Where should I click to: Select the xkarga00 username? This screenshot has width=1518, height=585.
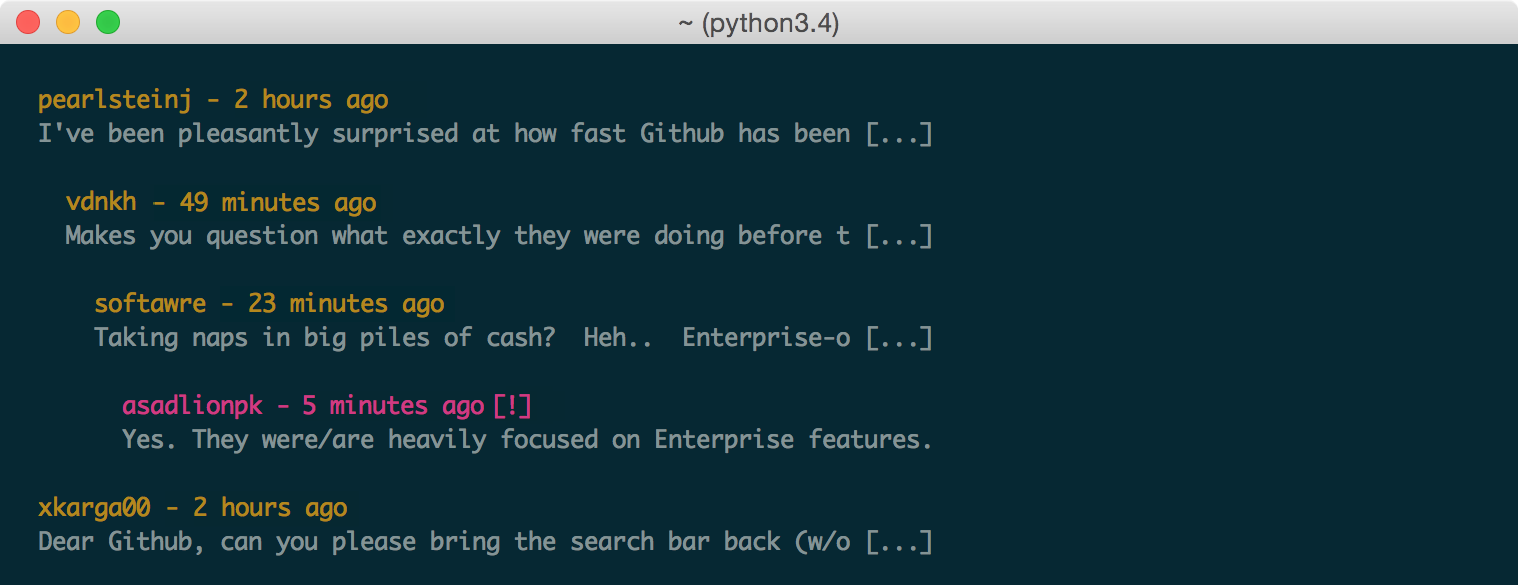pos(94,508)
